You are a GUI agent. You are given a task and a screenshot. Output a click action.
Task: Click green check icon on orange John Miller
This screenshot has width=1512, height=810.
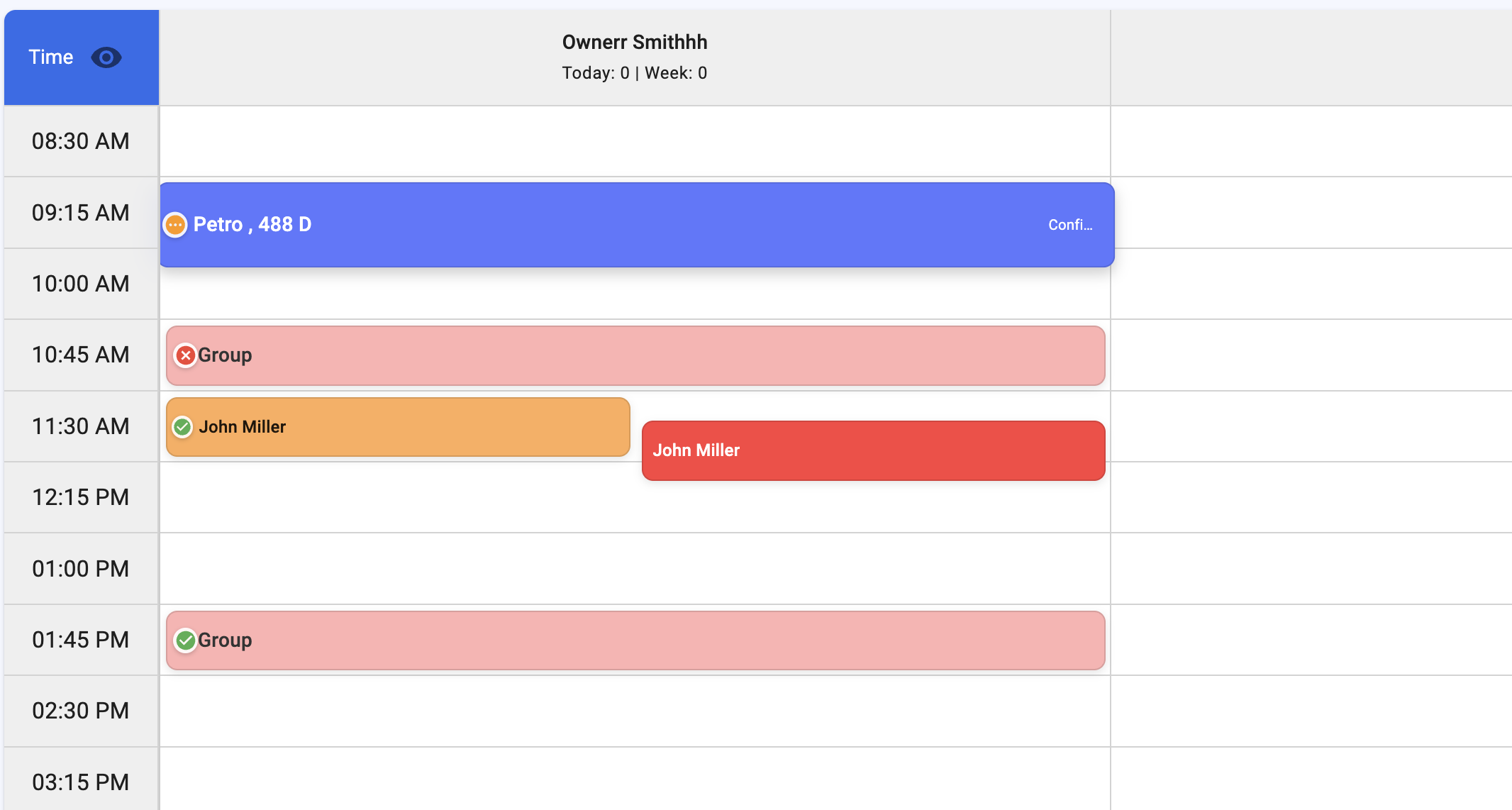point(183,427)
